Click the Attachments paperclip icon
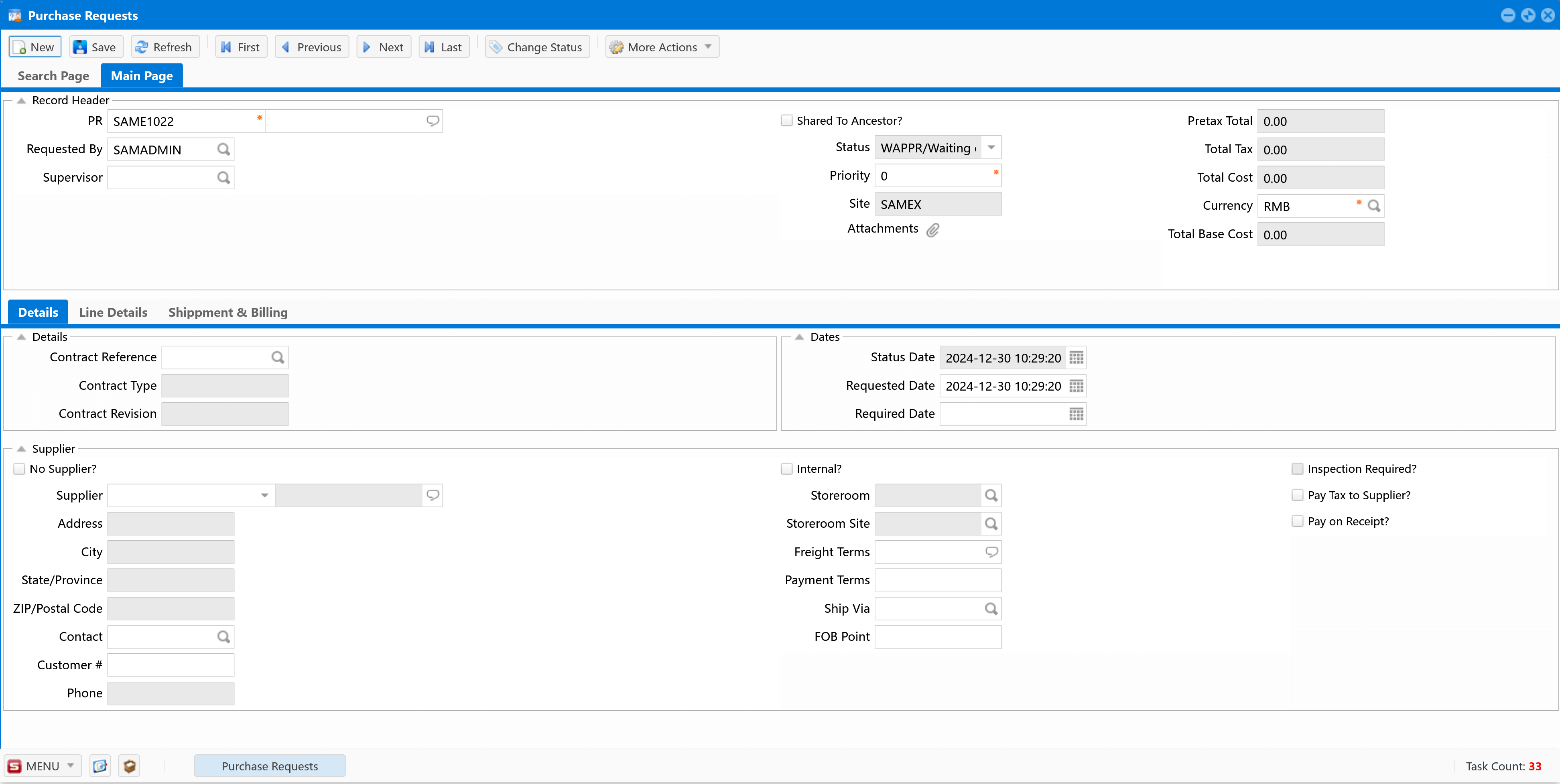The width and height of the screenshot is (1560, 784). point(932,229)
